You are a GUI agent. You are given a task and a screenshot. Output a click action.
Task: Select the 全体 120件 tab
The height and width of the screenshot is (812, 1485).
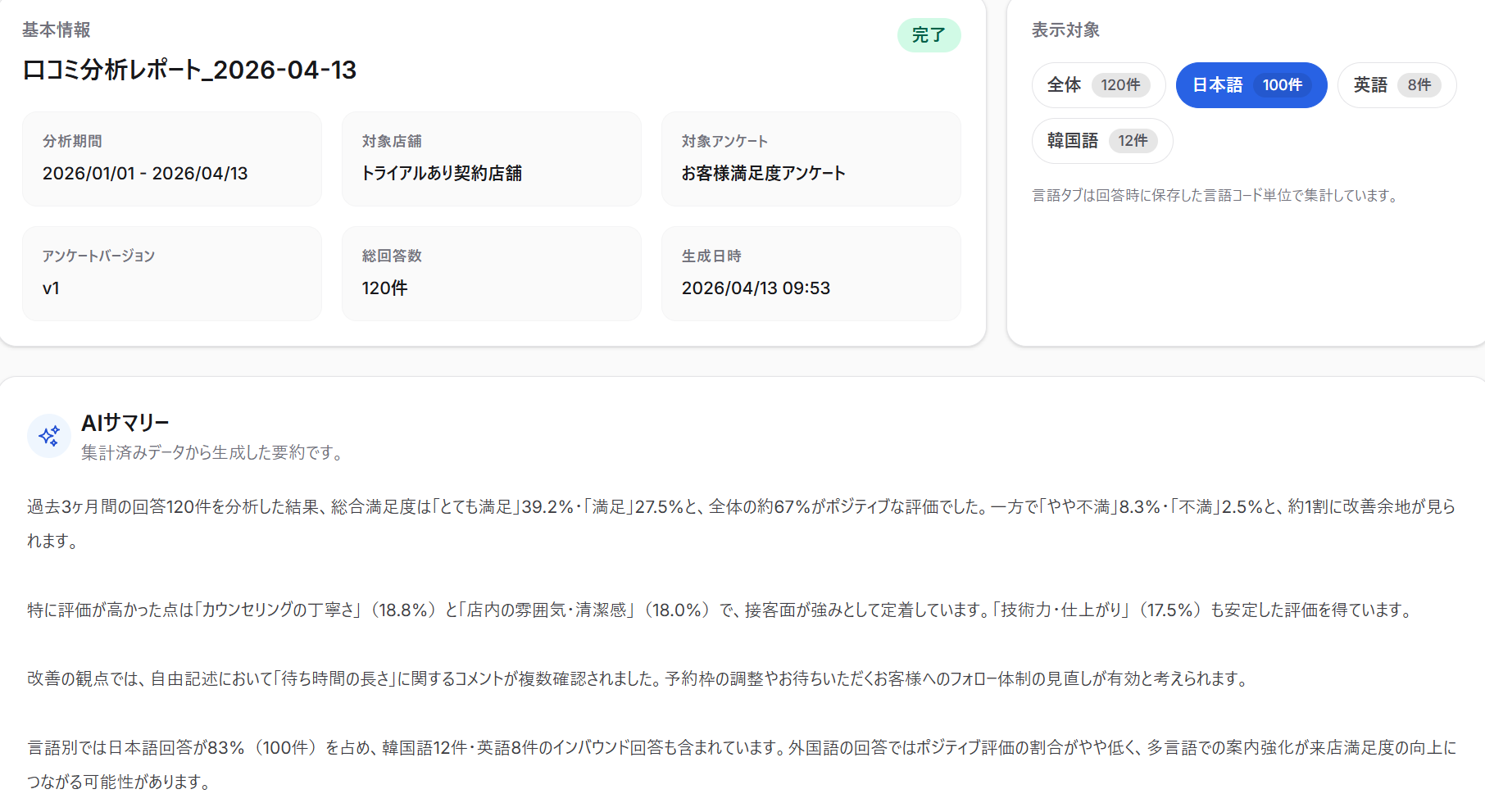point(1098,85)
